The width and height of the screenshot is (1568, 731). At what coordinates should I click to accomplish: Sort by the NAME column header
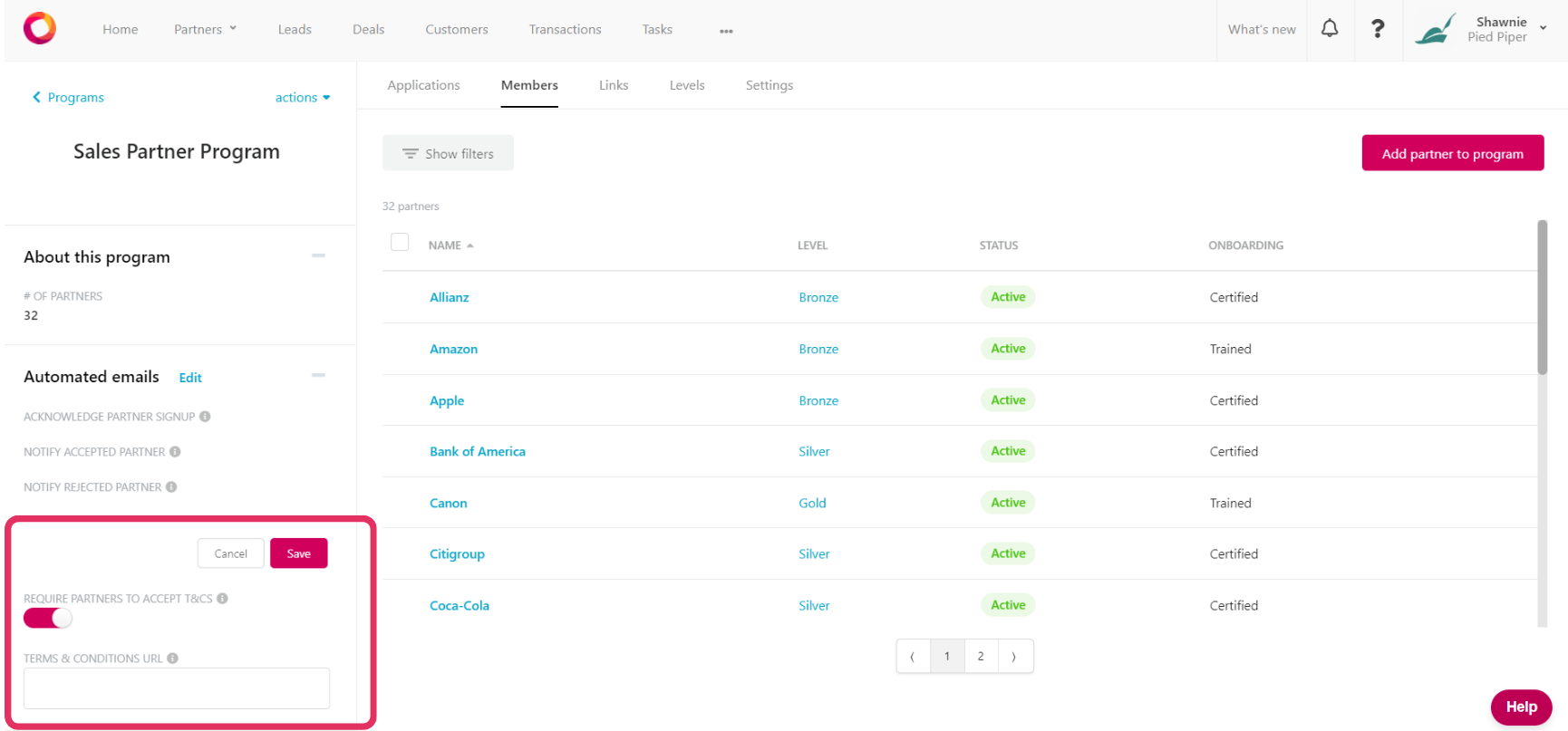coord(450,245)
